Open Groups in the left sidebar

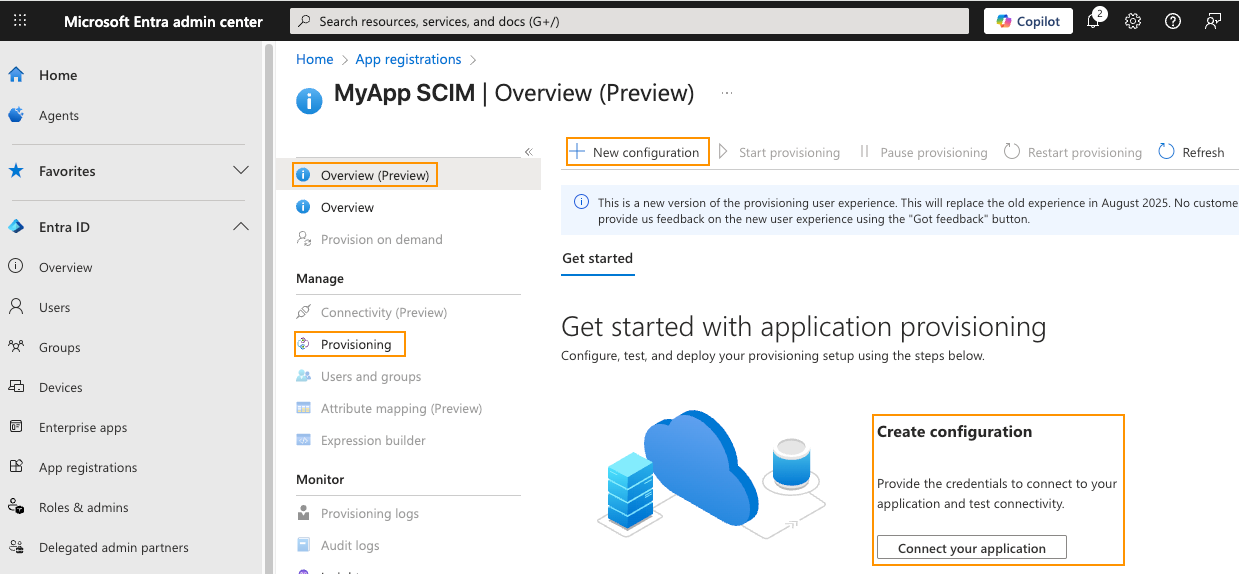(60, 347)
